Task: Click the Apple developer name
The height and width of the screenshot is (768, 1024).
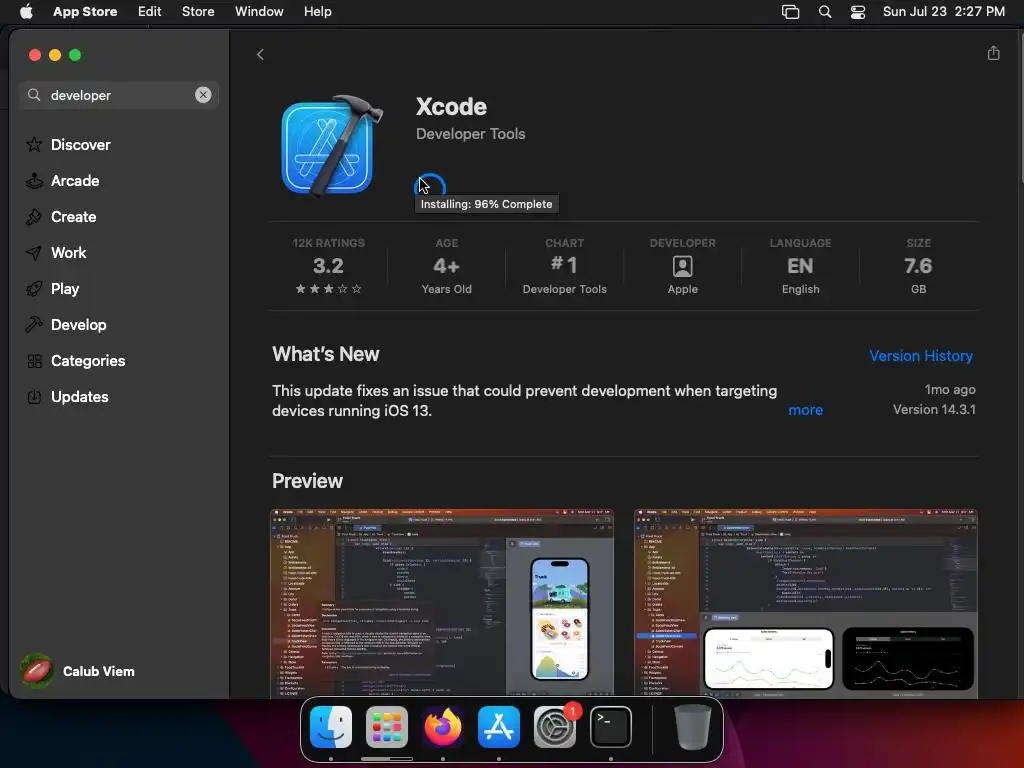Action: 682,289
